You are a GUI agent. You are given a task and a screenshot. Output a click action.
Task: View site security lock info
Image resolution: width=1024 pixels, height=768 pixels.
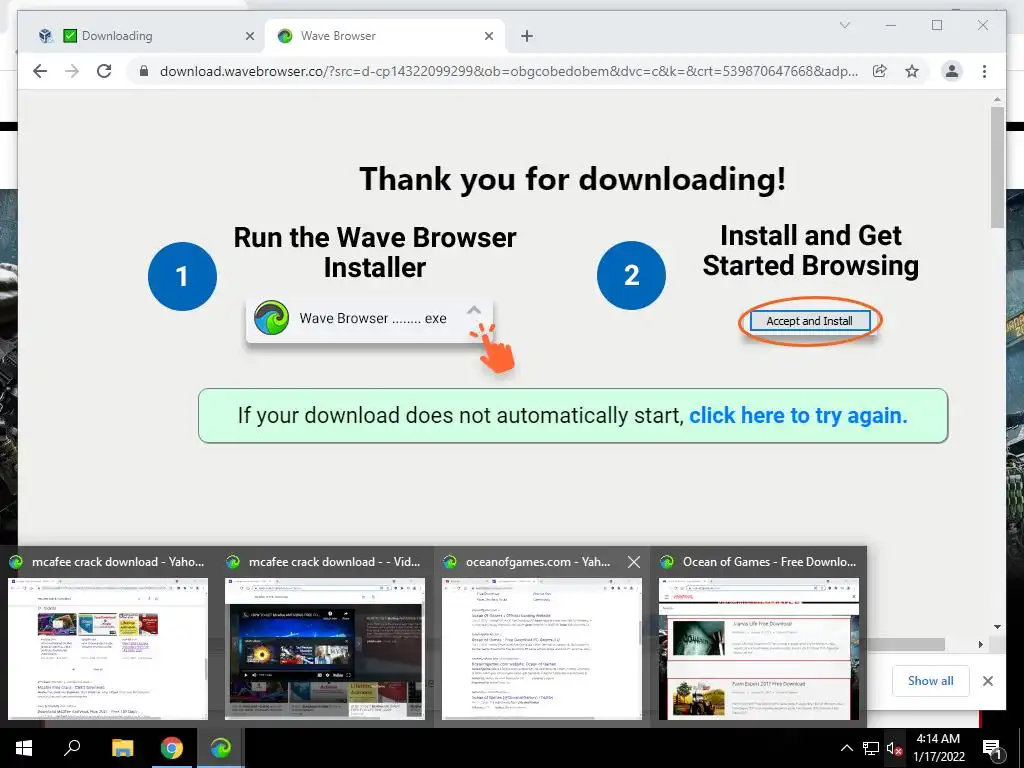pos(144,71)
